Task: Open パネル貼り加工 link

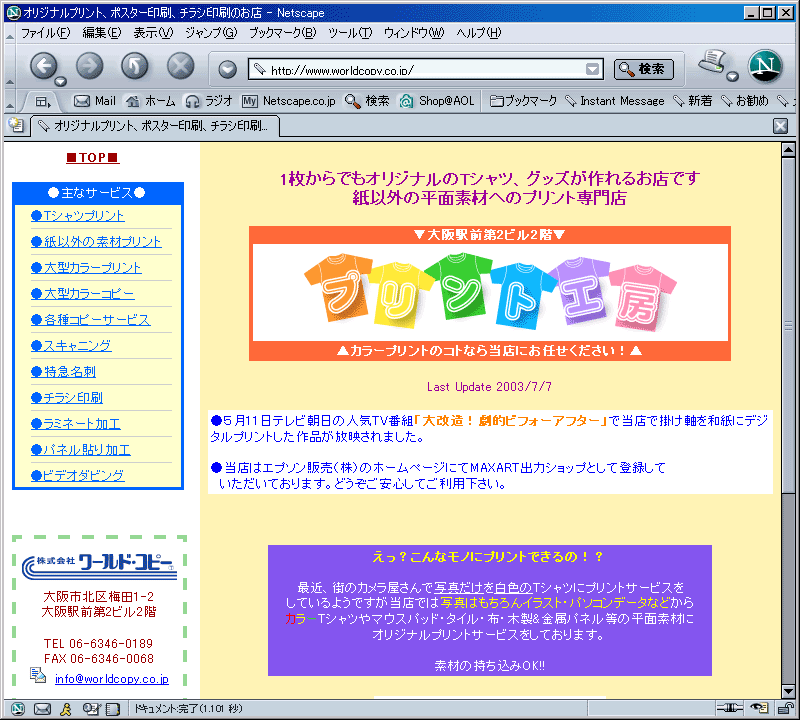Action: click(x=81, y=450)
